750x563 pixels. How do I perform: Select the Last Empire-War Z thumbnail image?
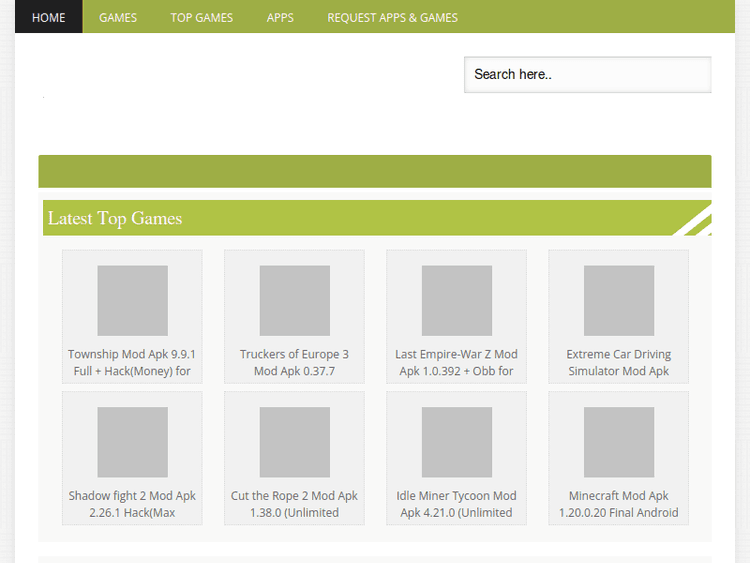click(x=456, y=300)
